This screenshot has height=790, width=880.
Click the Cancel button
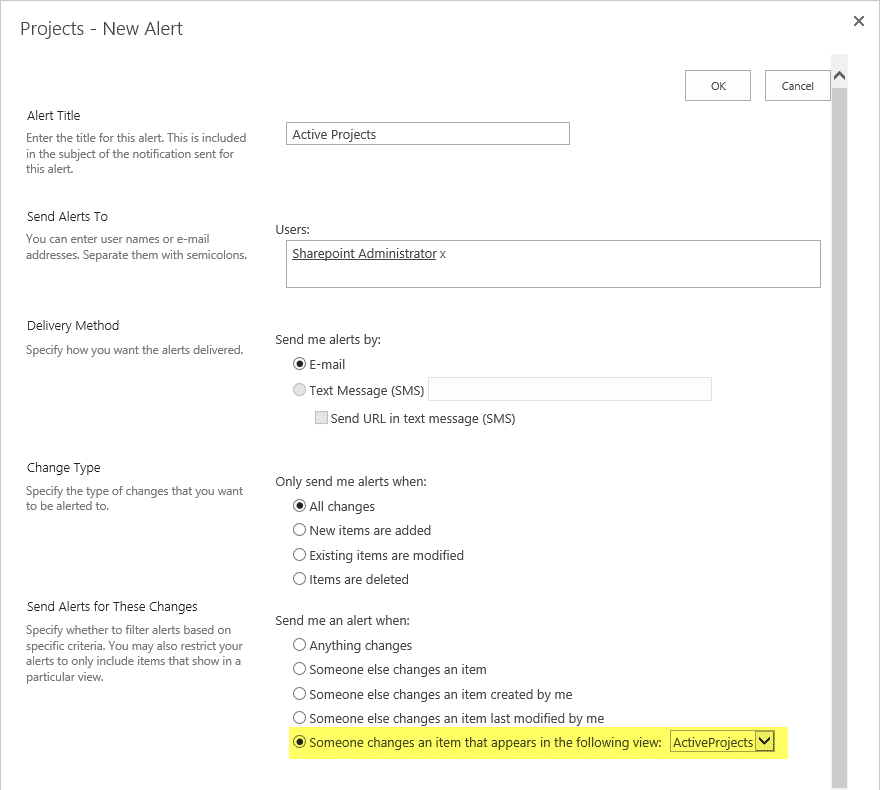pos(797,85)
